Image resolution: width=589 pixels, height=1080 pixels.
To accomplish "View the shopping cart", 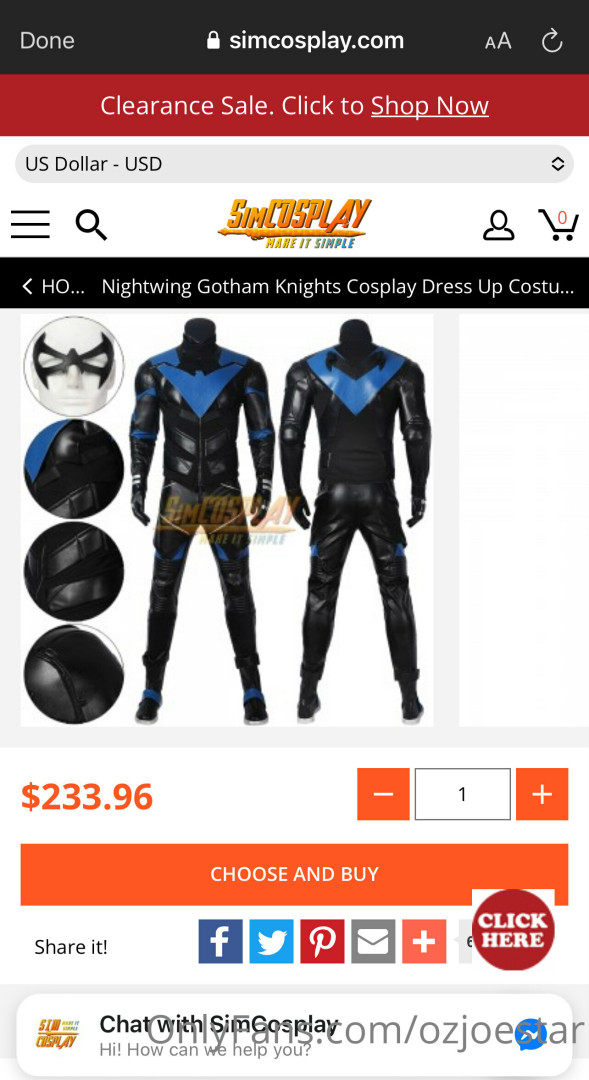I will point(558,225).
